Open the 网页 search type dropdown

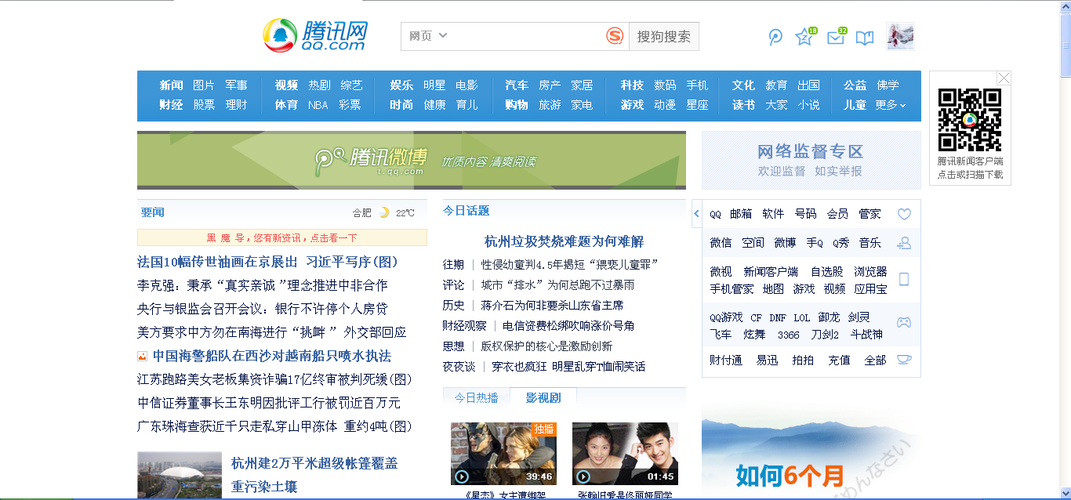coord(428,36)
